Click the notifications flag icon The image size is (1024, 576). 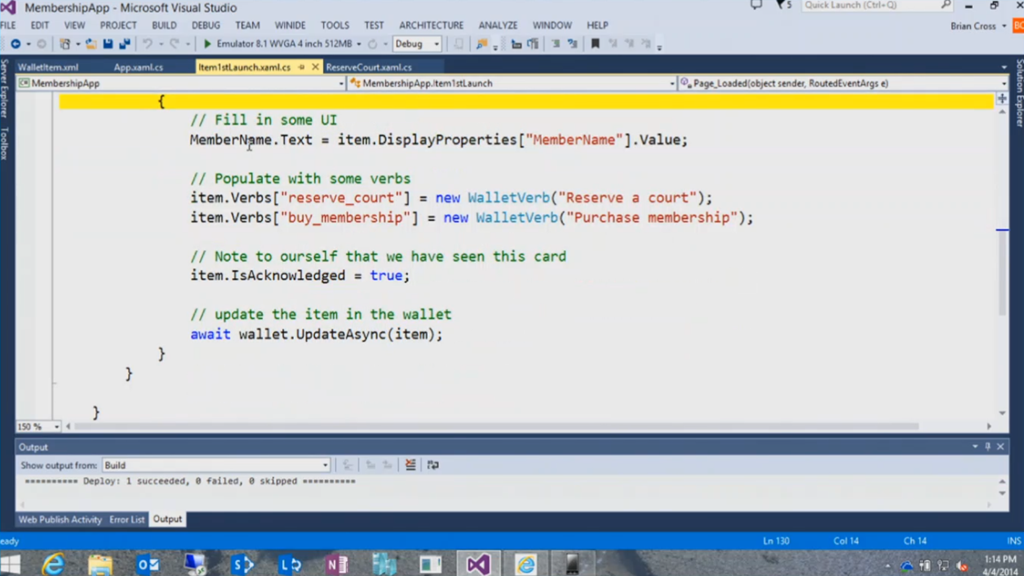coord(780,5)
